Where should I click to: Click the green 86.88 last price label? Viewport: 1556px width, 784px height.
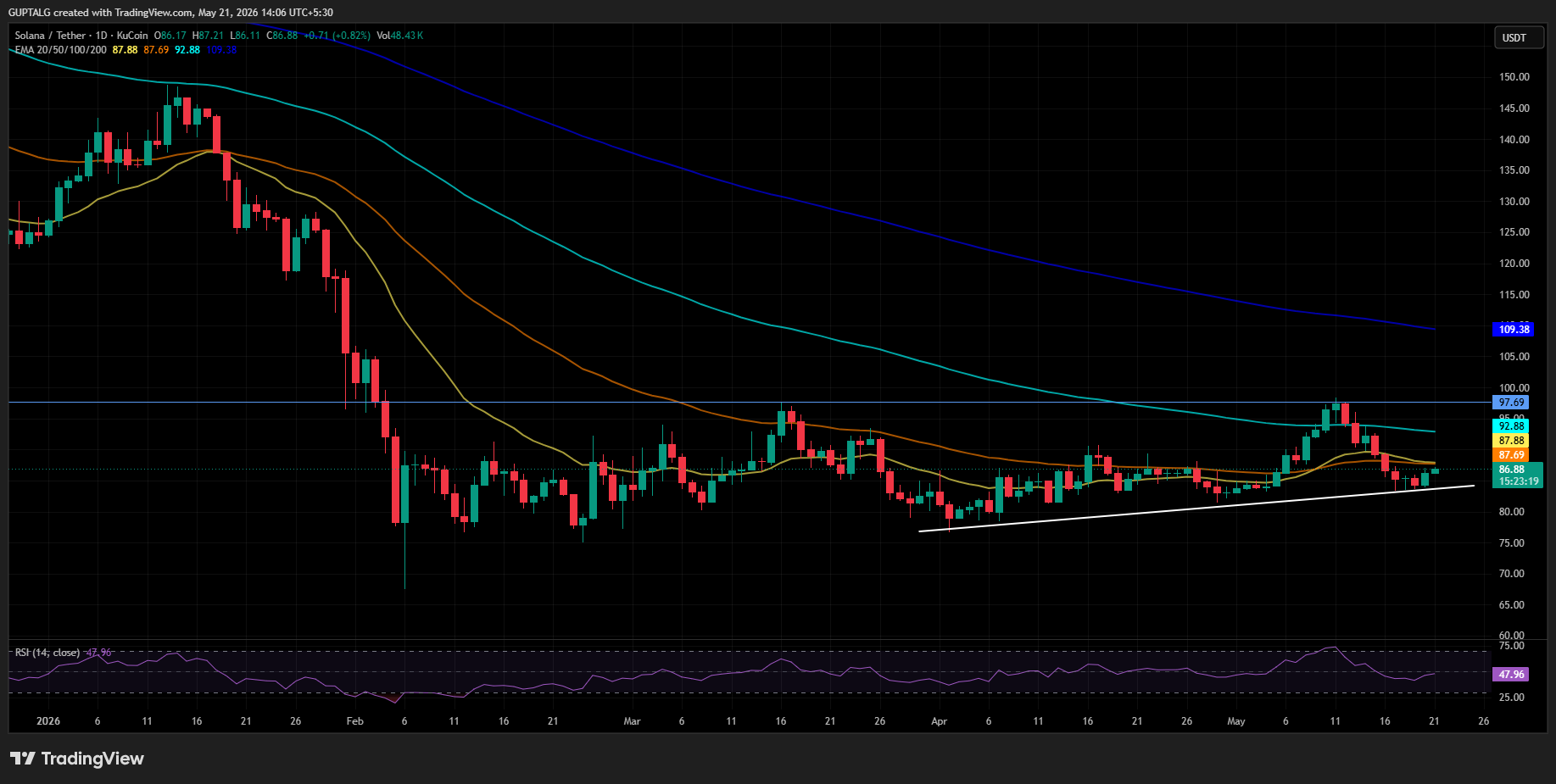1513,470
